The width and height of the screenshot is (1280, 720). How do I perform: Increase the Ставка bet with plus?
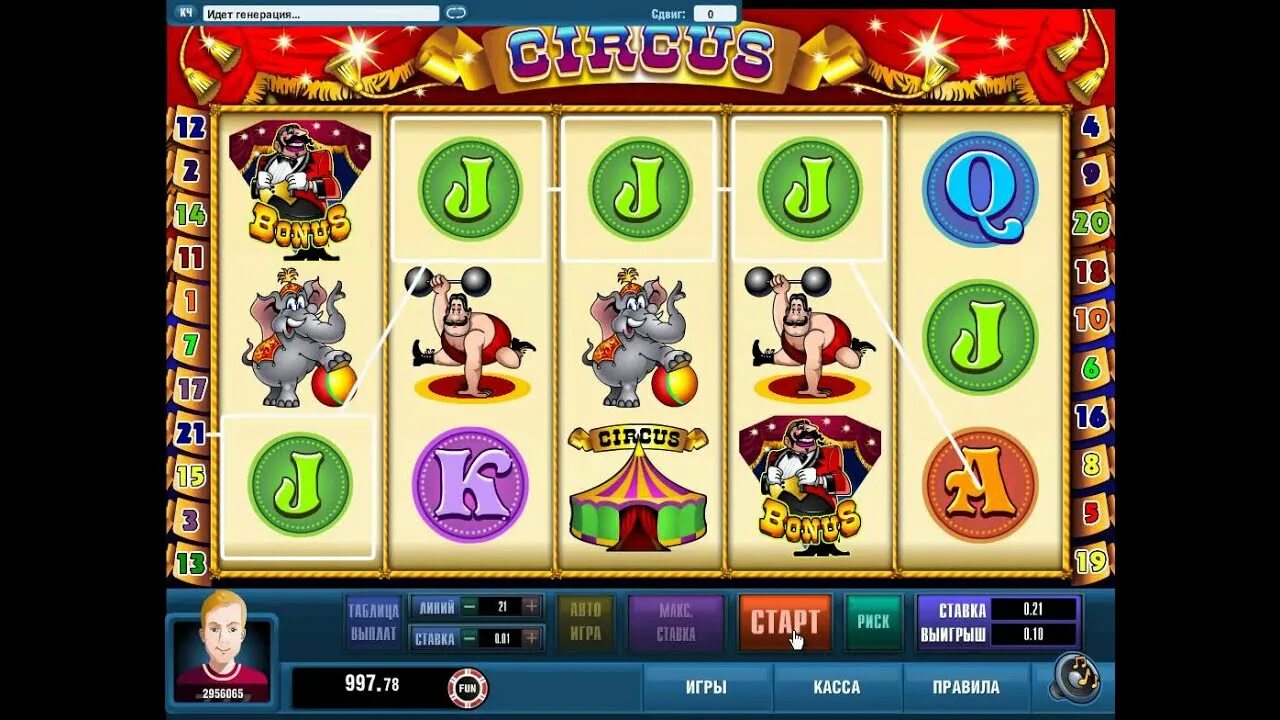pyautogui.click(x=531, y=638)
